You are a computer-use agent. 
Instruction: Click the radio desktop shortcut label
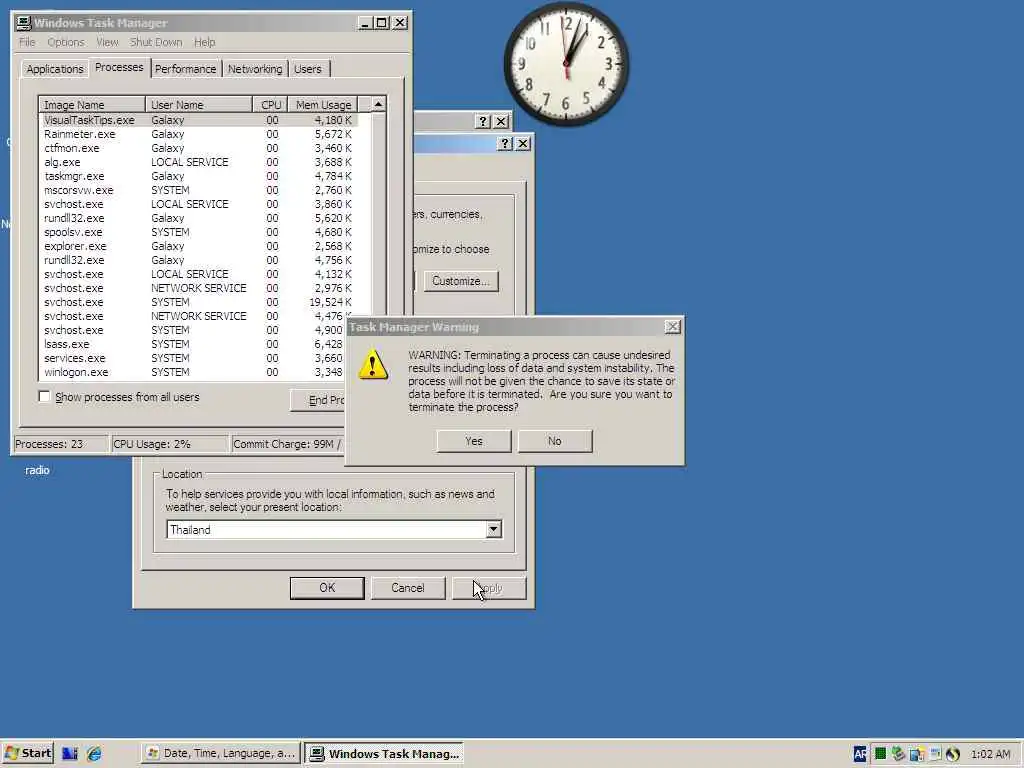coord(37,470)
